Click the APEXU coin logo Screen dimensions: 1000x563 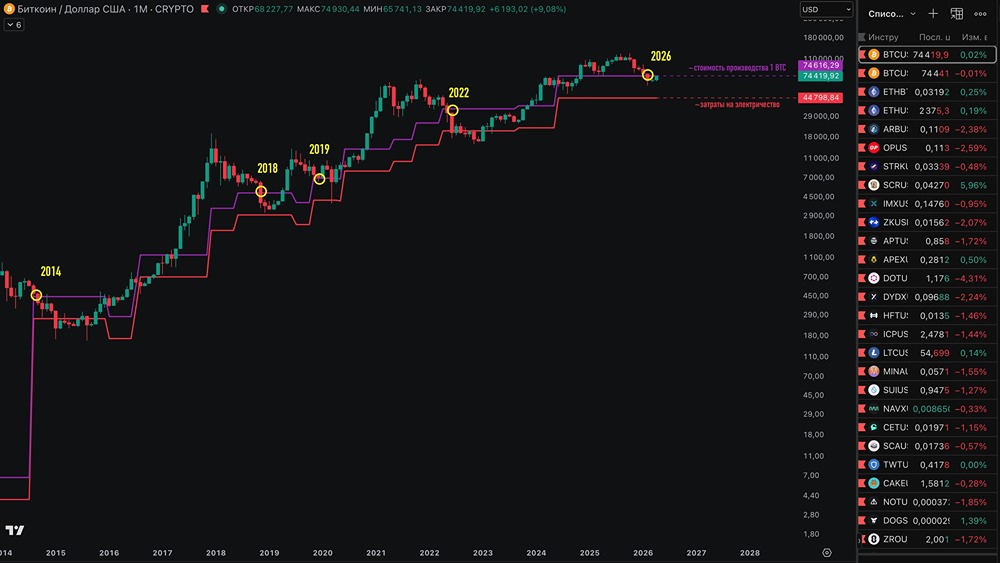click(x=874, y=260)
